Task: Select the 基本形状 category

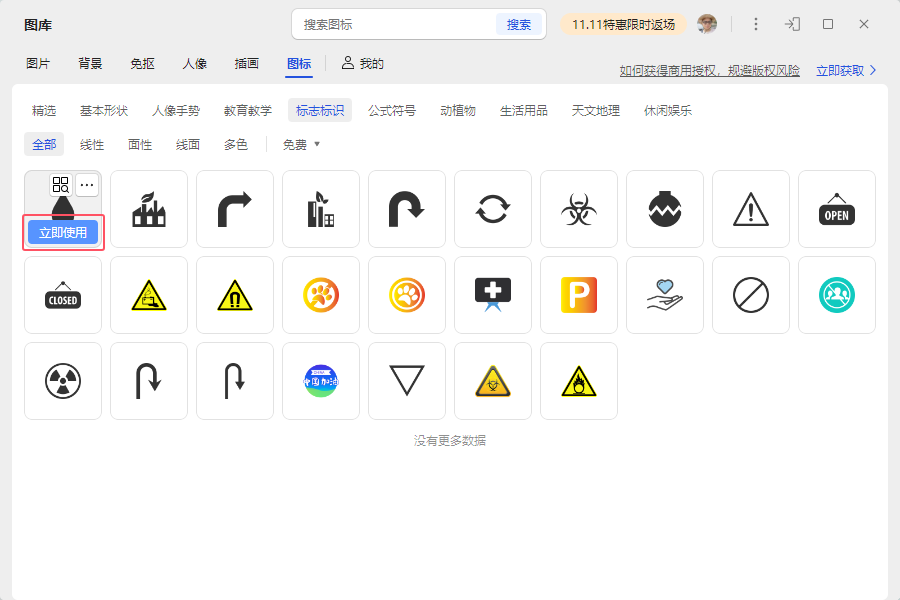Action: [104, 111]
